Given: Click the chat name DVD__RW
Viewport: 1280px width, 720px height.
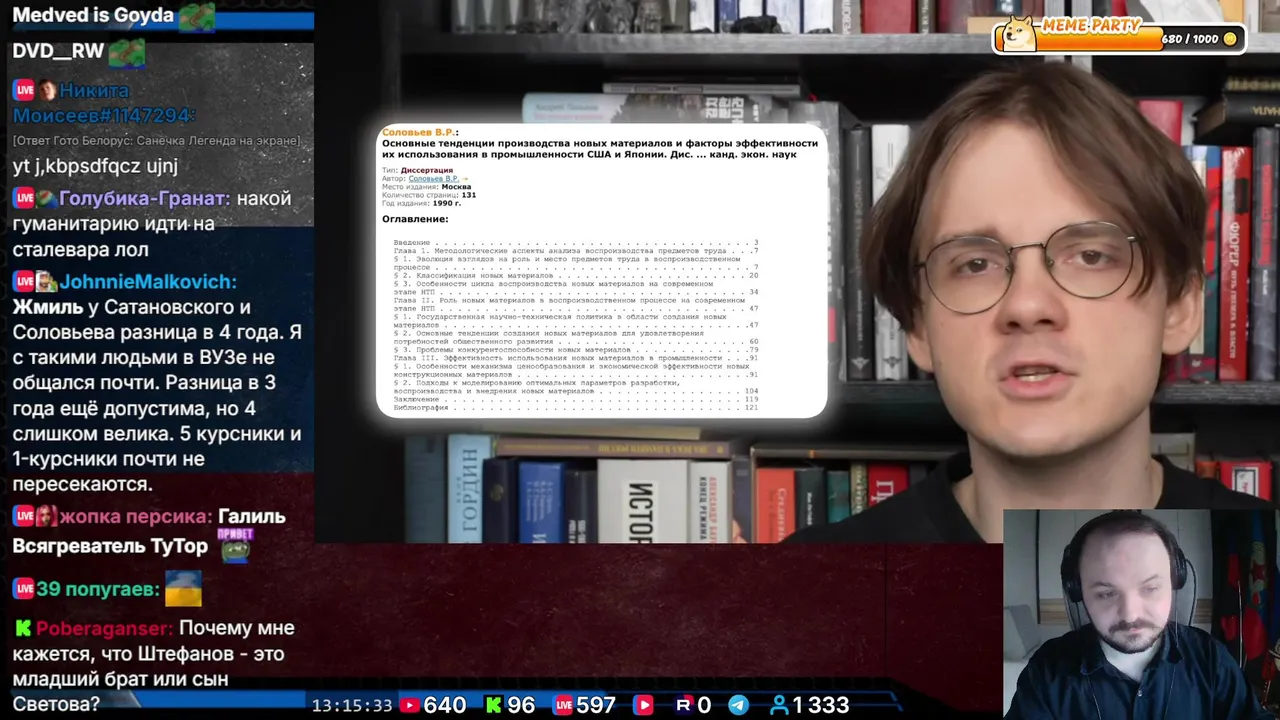Looking at the screenshot, I should click(x=58, y=50).
